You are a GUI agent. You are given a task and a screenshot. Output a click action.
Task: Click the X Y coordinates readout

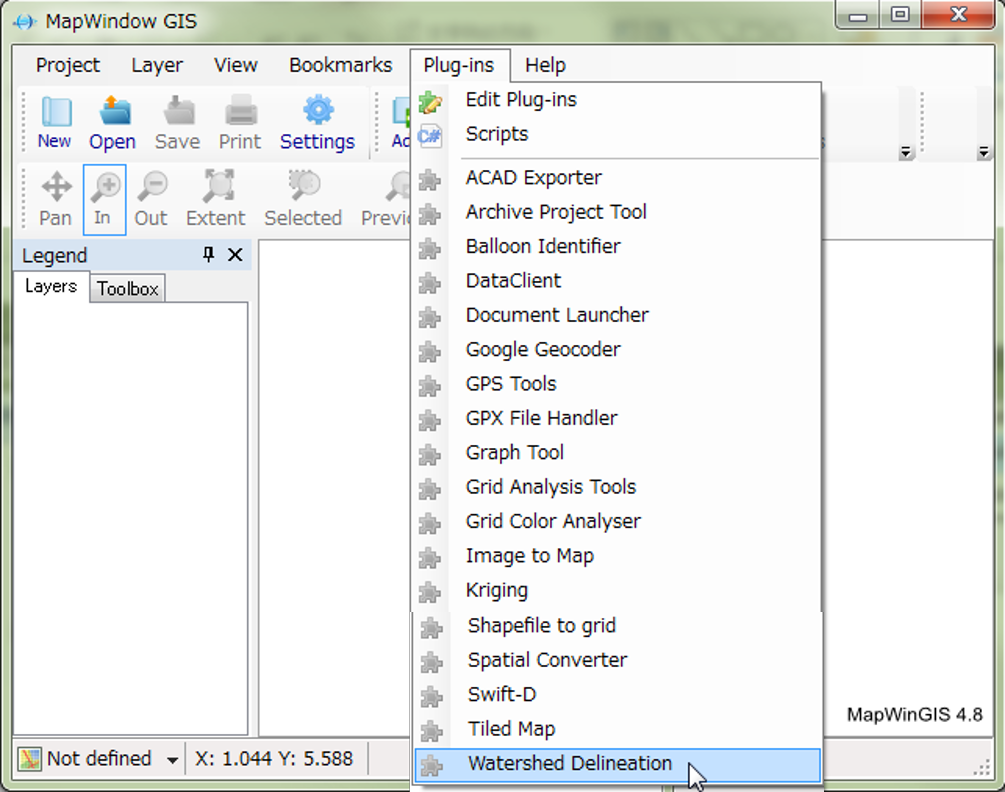pos(274,759)
